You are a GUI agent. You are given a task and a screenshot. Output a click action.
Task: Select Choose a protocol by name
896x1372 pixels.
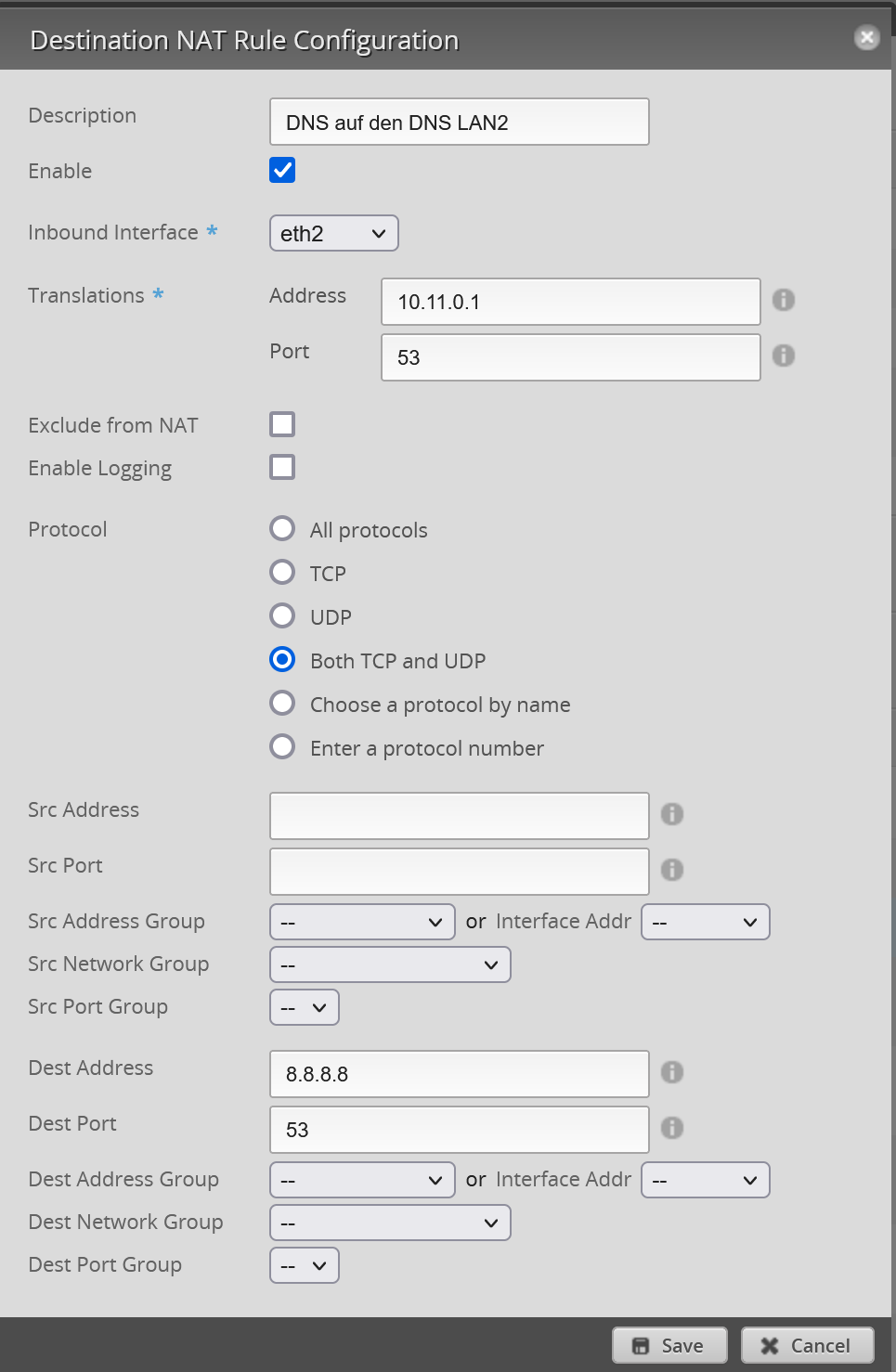(282, 703)
